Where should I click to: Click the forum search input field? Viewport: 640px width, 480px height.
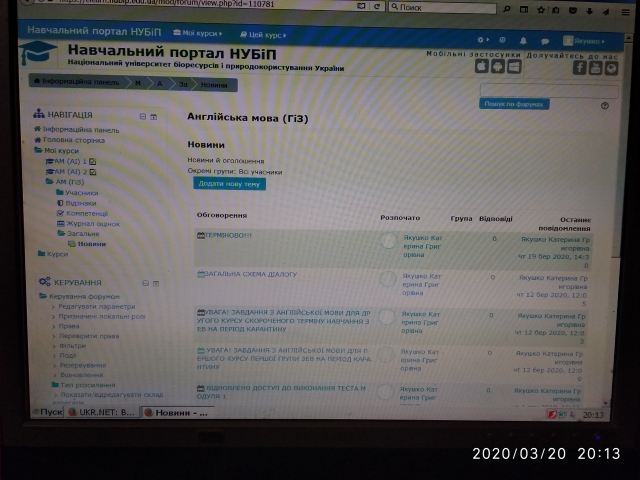549,91
